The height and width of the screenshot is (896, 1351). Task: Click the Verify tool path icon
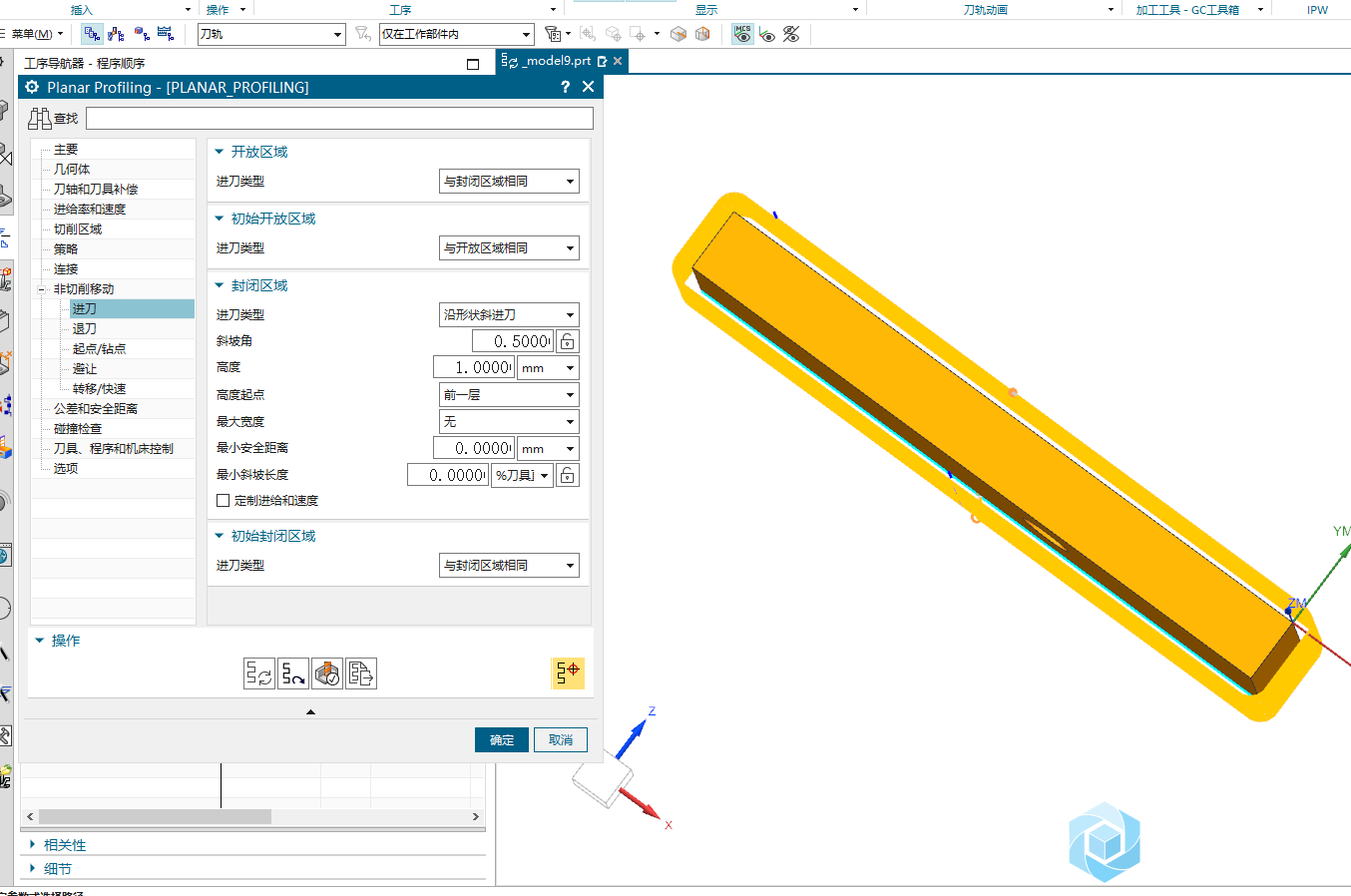coord(327,673)
